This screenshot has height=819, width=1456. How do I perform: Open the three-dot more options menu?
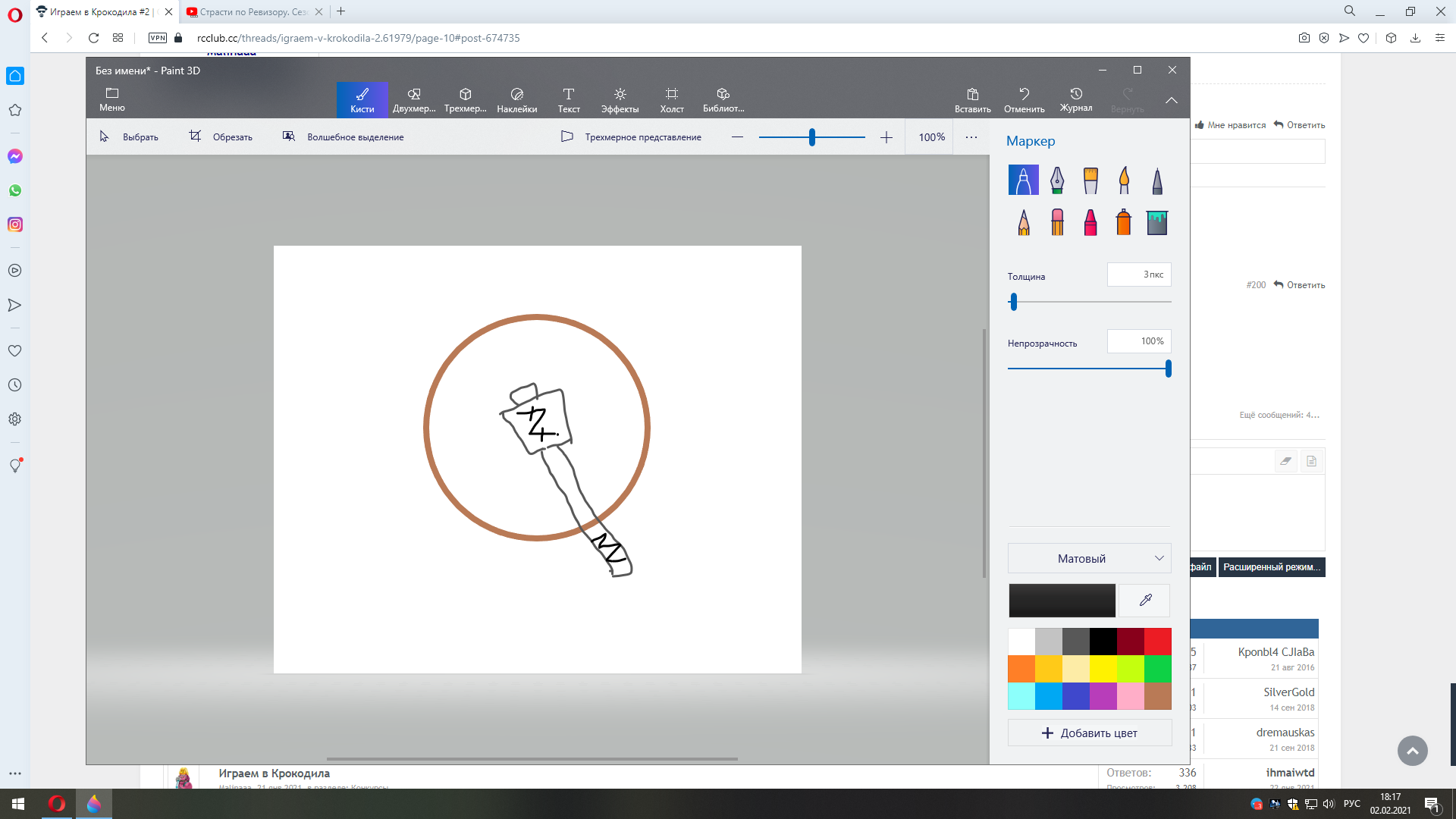pos(971,137)
